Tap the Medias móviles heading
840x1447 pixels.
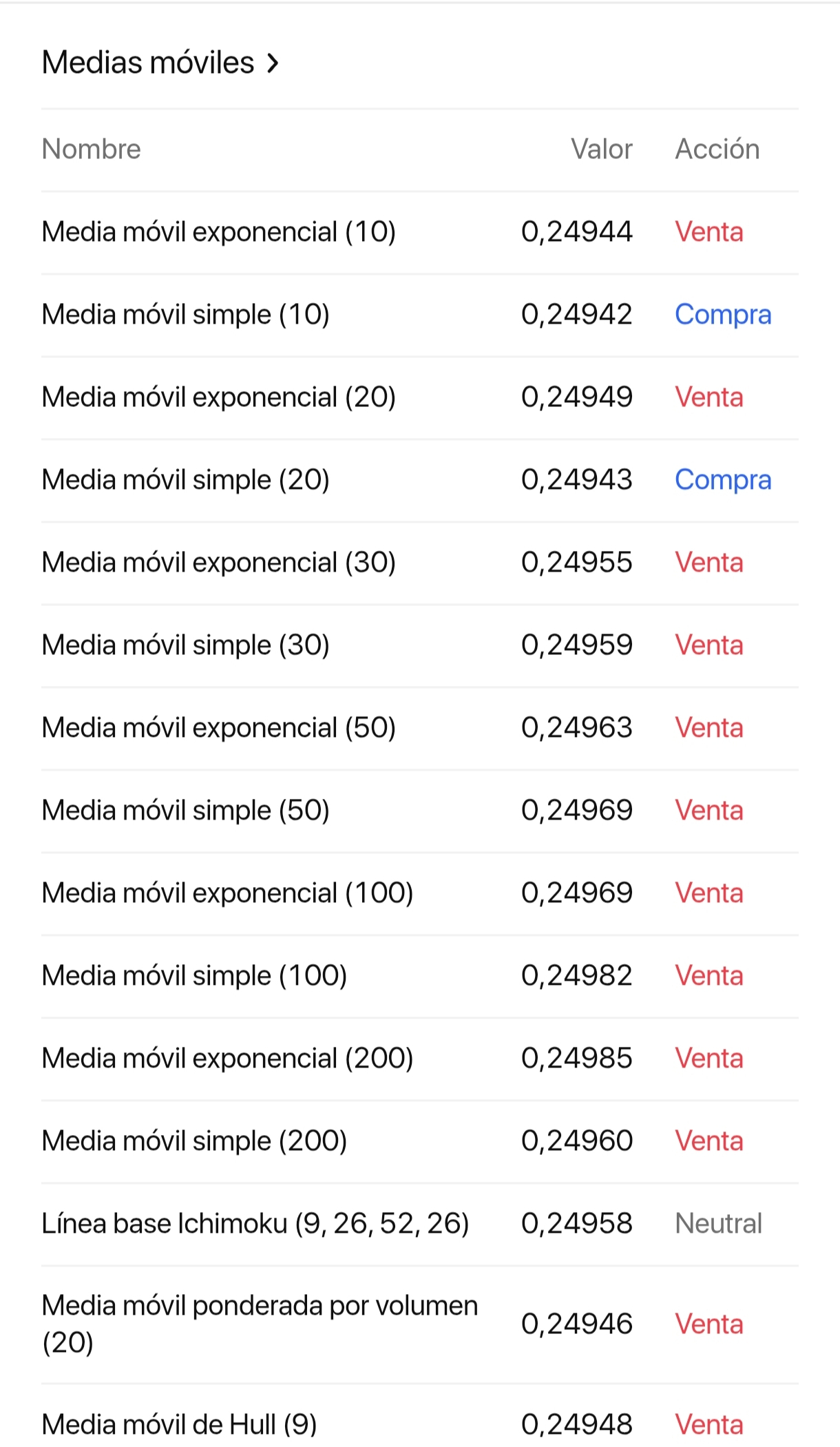click(x=148, y=63)
